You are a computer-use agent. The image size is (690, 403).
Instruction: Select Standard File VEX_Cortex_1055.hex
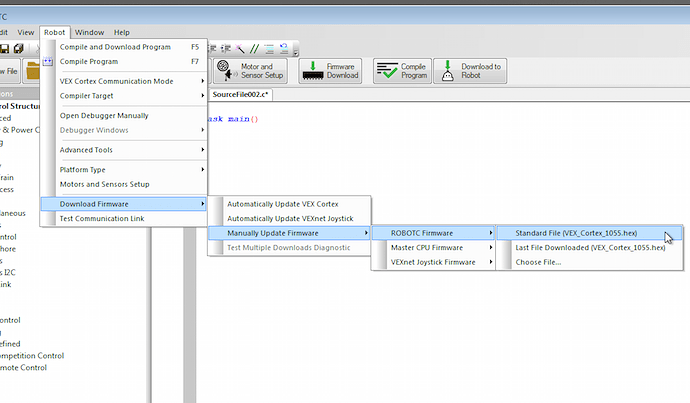(590, 233)
